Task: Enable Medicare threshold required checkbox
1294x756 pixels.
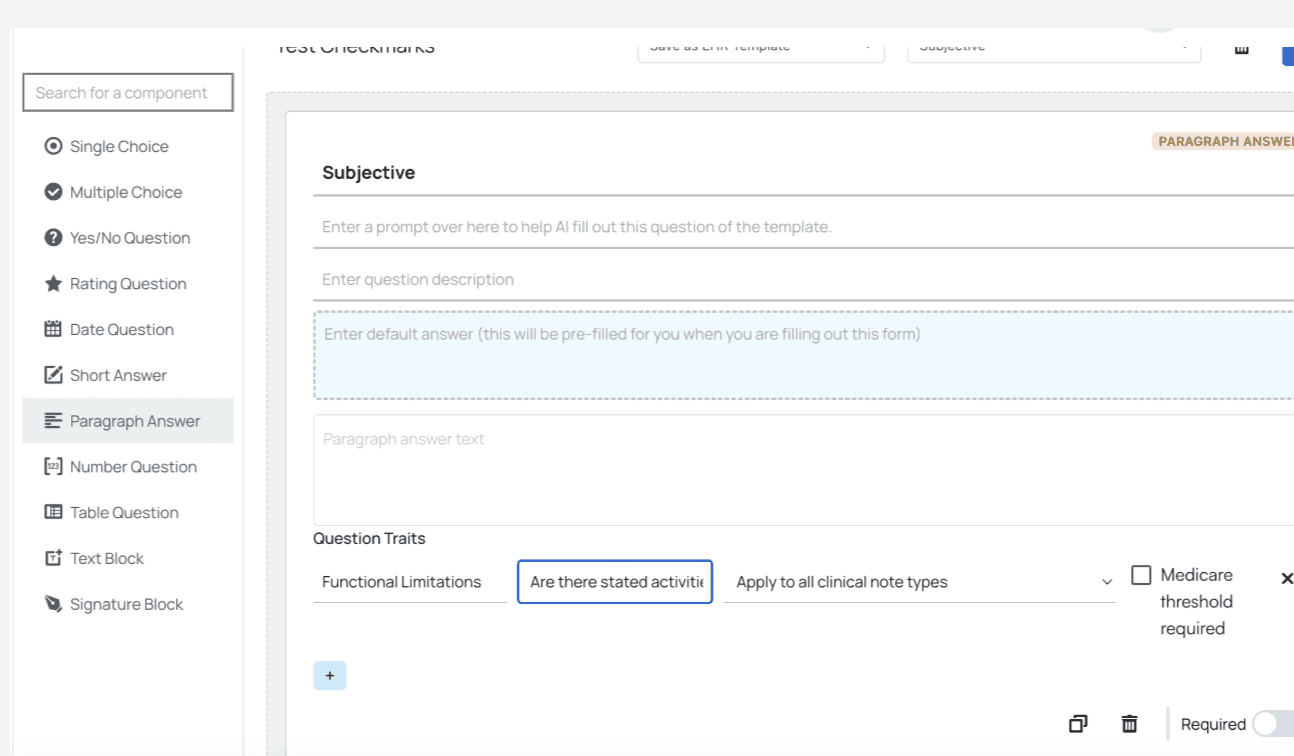Action: point(1141,575)
